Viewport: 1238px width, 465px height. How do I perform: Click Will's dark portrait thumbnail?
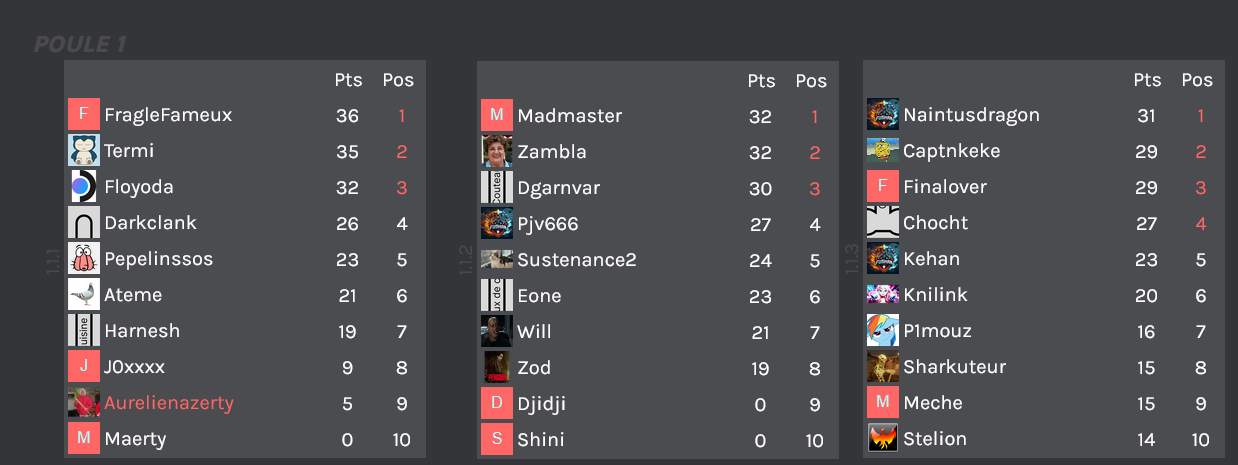click(497, 331)
